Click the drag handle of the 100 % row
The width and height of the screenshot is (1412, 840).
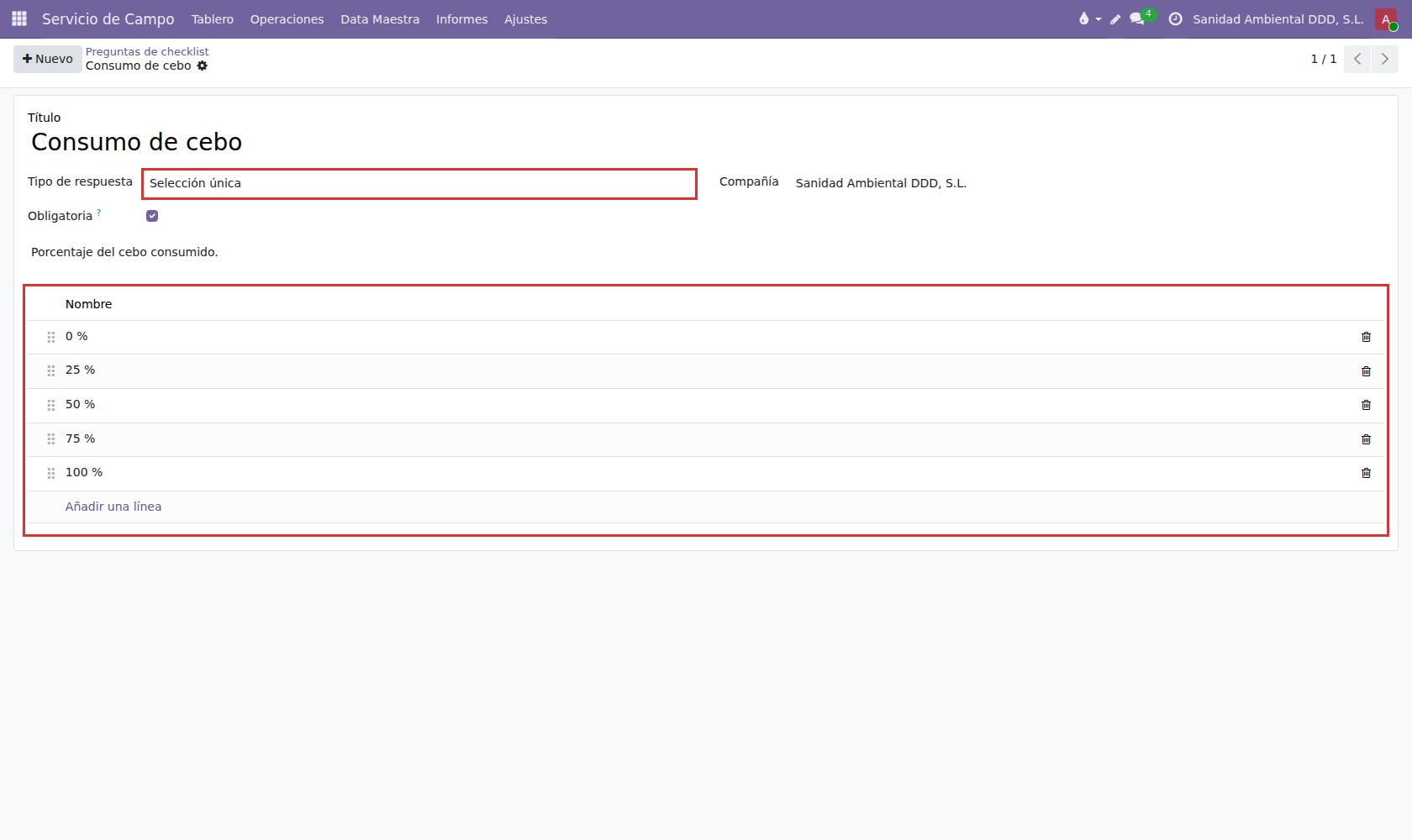click(51, 473)
